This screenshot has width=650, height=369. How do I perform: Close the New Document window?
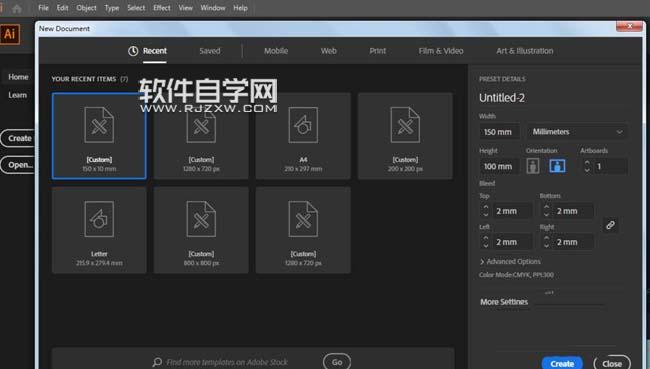(629, 26)
